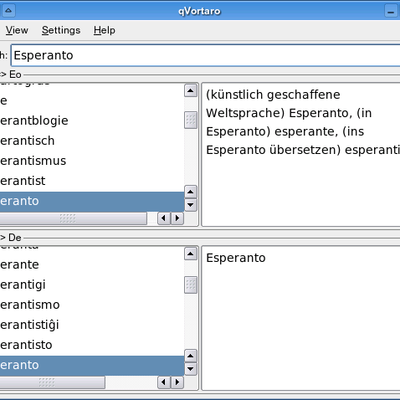The image size is (400, 400).
Task: Minimize the qVortaro window
Action: point(390,11)
